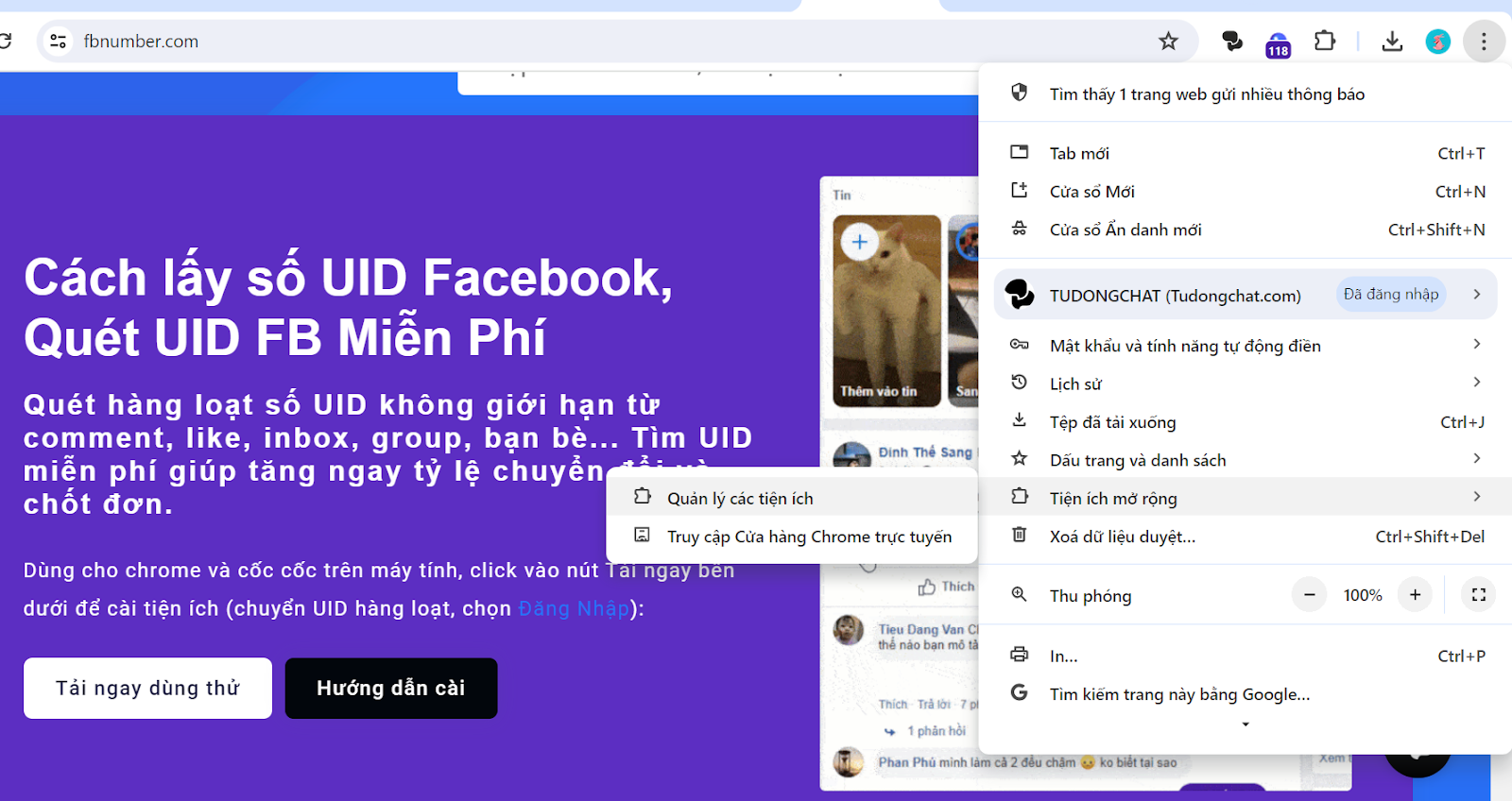Screen dimensions: 1512x801
Task: Click the trash icon for clear browsing data
Action: tap(1019, 535)
